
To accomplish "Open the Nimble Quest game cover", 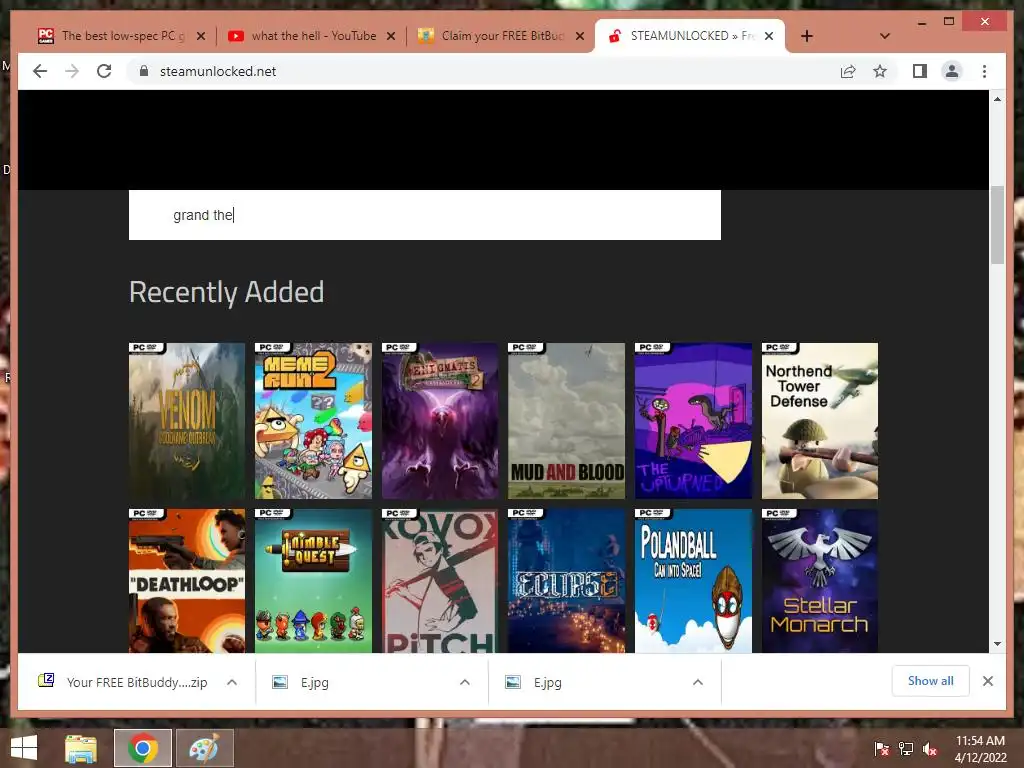I will point(313,581).
